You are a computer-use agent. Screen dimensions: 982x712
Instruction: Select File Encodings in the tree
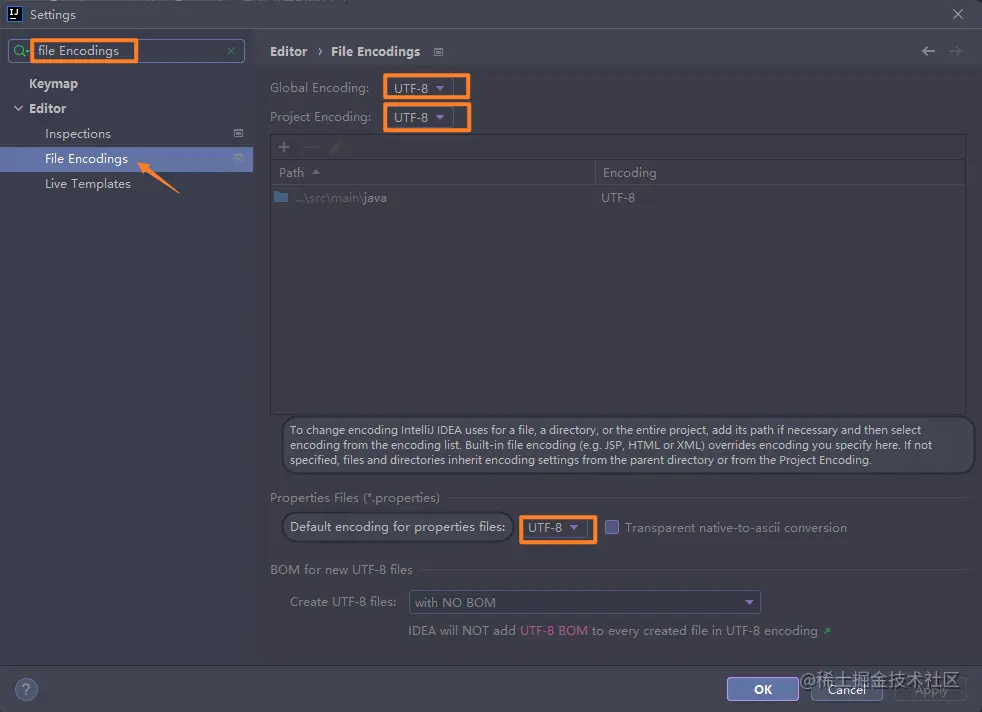pos(127,159)
